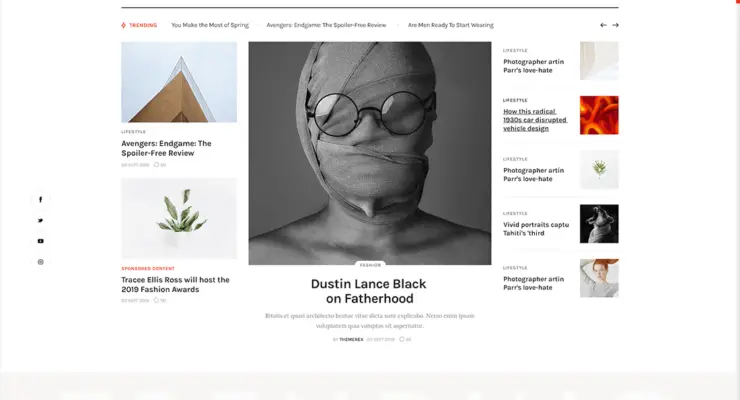Open 'How this radical 1930s car' article
740x400 pixels.
[535, 120]
